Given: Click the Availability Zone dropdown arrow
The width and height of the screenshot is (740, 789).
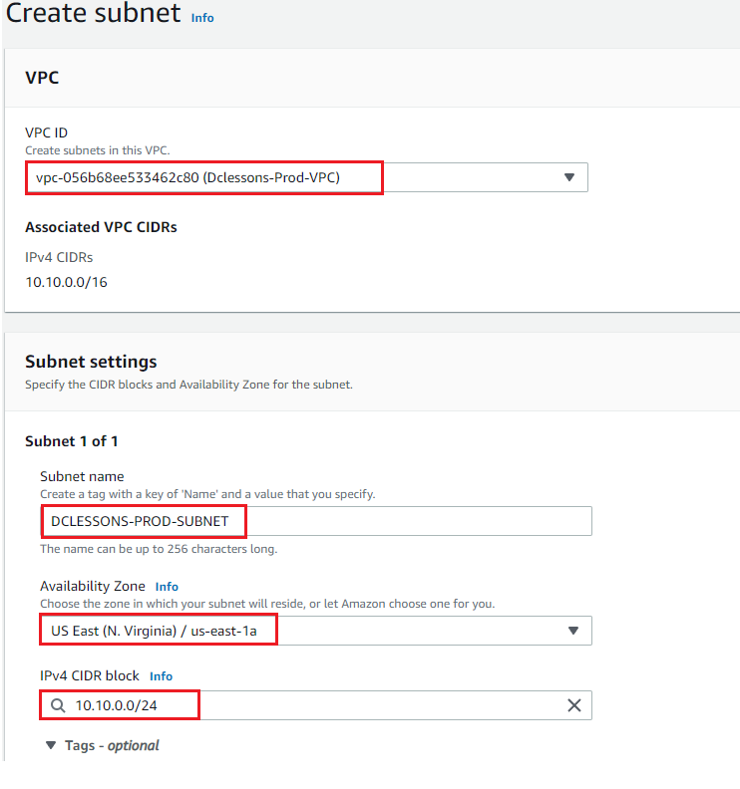Looking at the screenshot, I should pyautogui.click(x=573, y=630).
